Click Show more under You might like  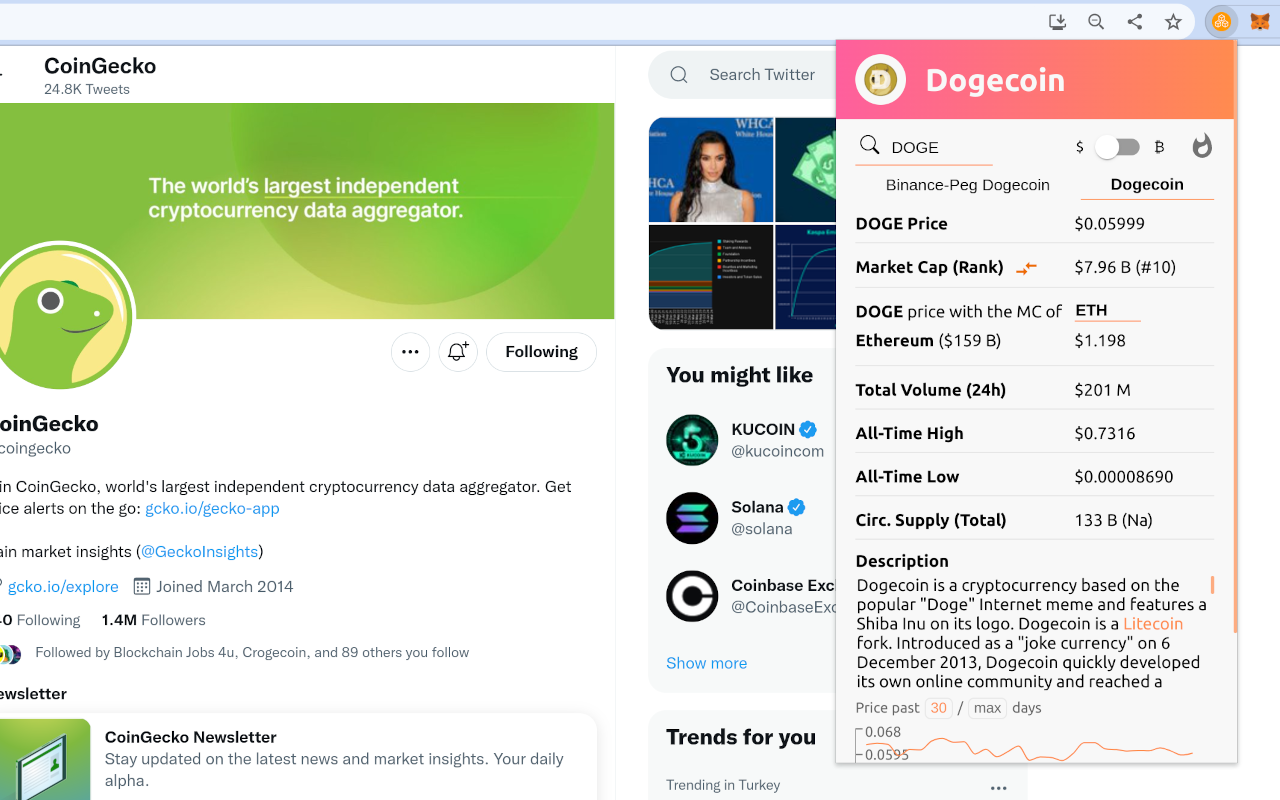(x=706, y=663)
